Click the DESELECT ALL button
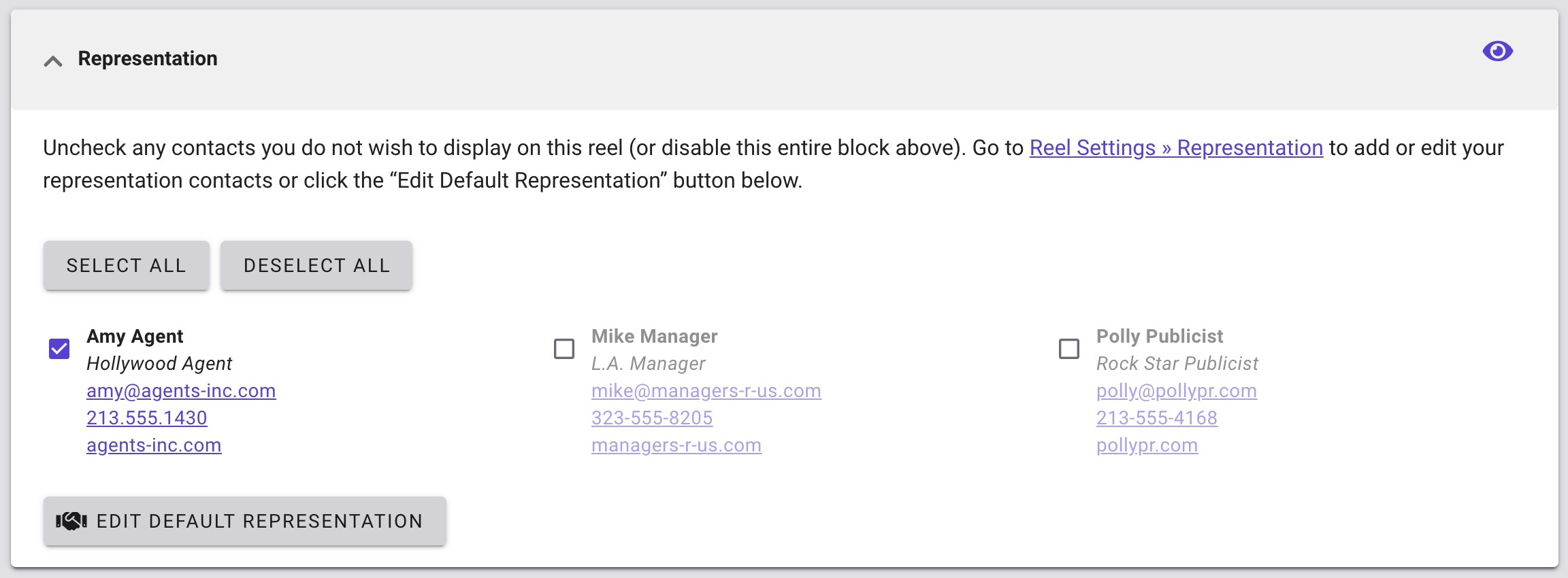 316,265
